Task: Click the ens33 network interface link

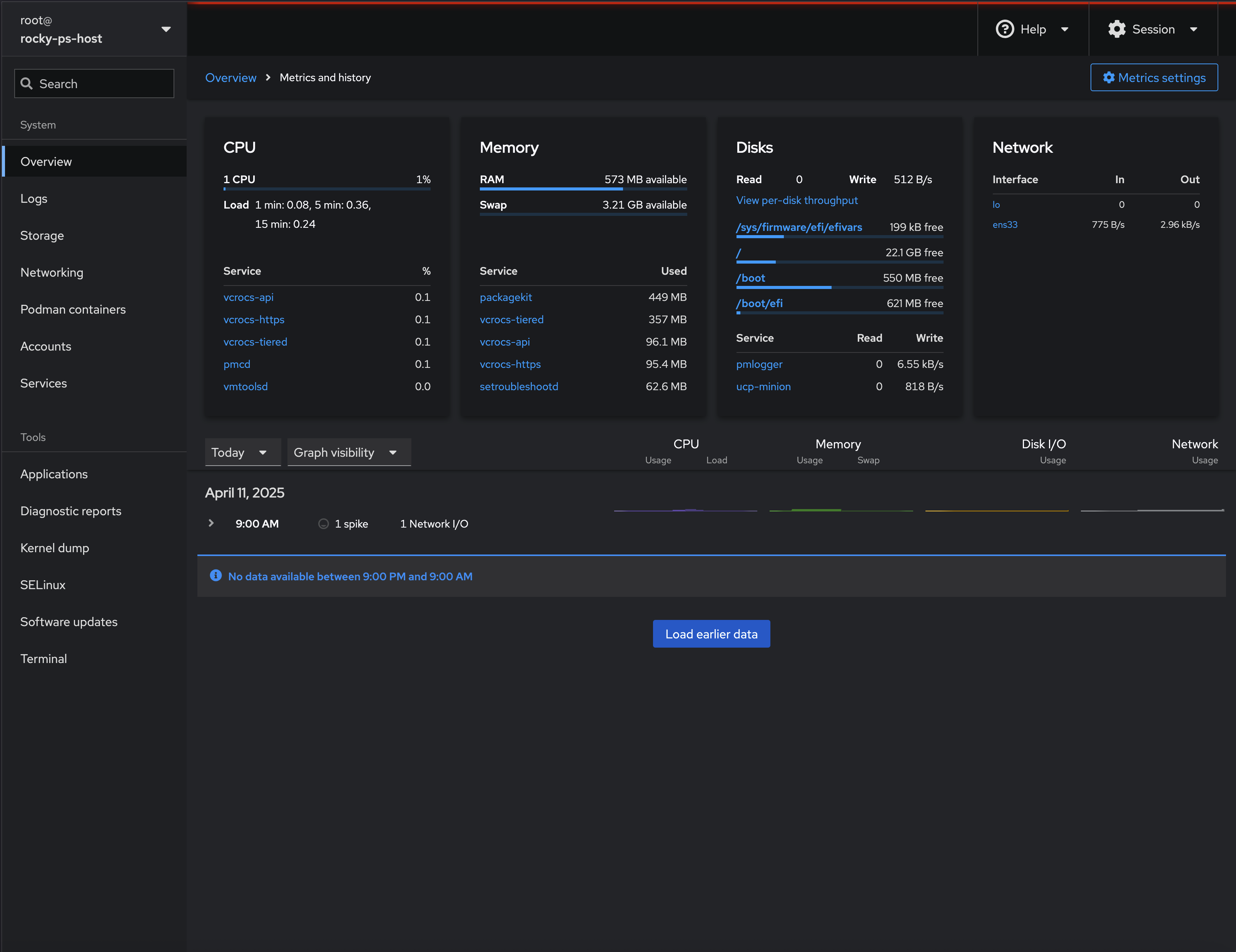Action: (1004, 225)
